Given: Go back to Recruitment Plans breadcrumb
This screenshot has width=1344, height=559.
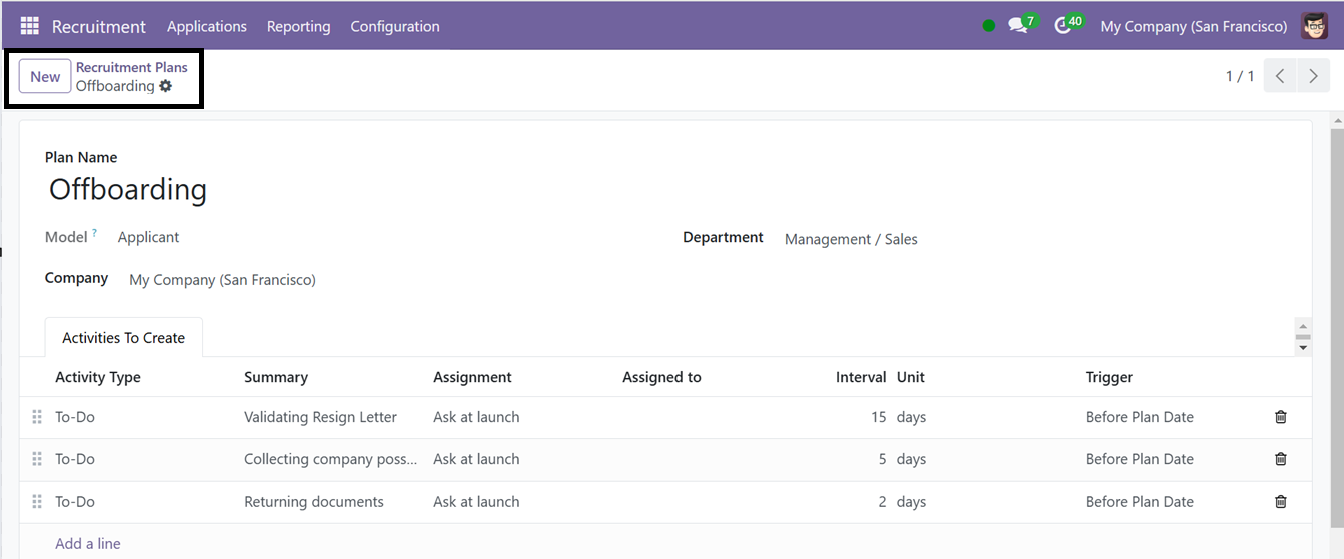Looking at the screenshot, I should point(132,67).
